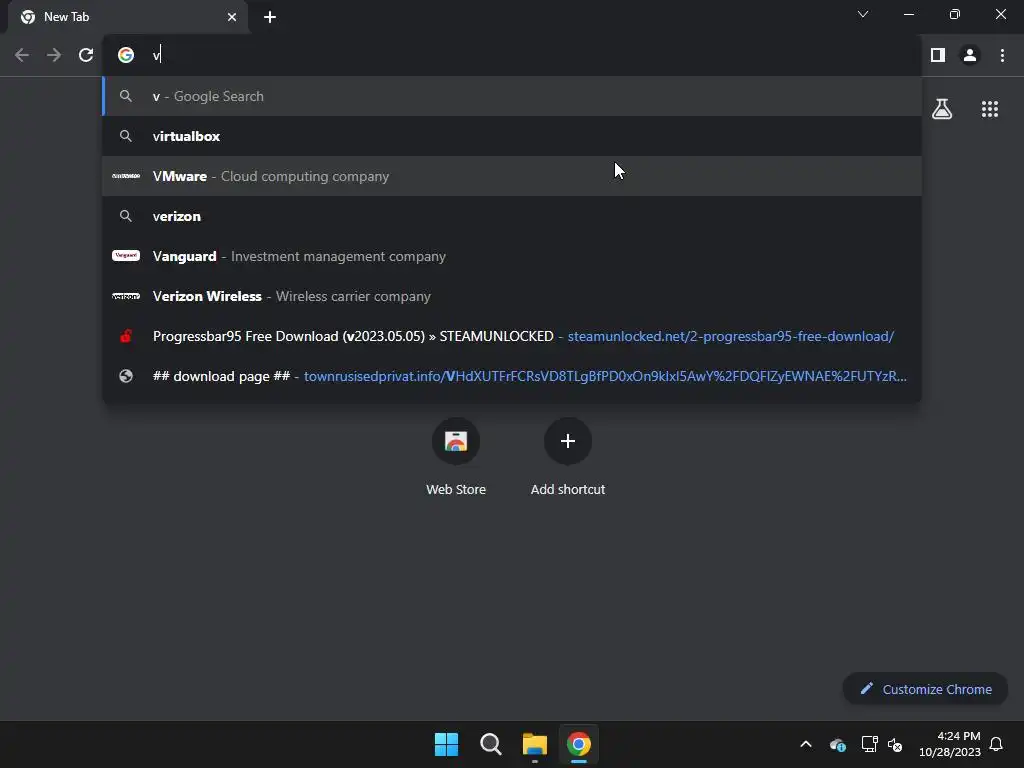This screenshot has width=1024, height=768.
Task: Choose Vanguard Investment management company suggestion
Action: [512, 256]
